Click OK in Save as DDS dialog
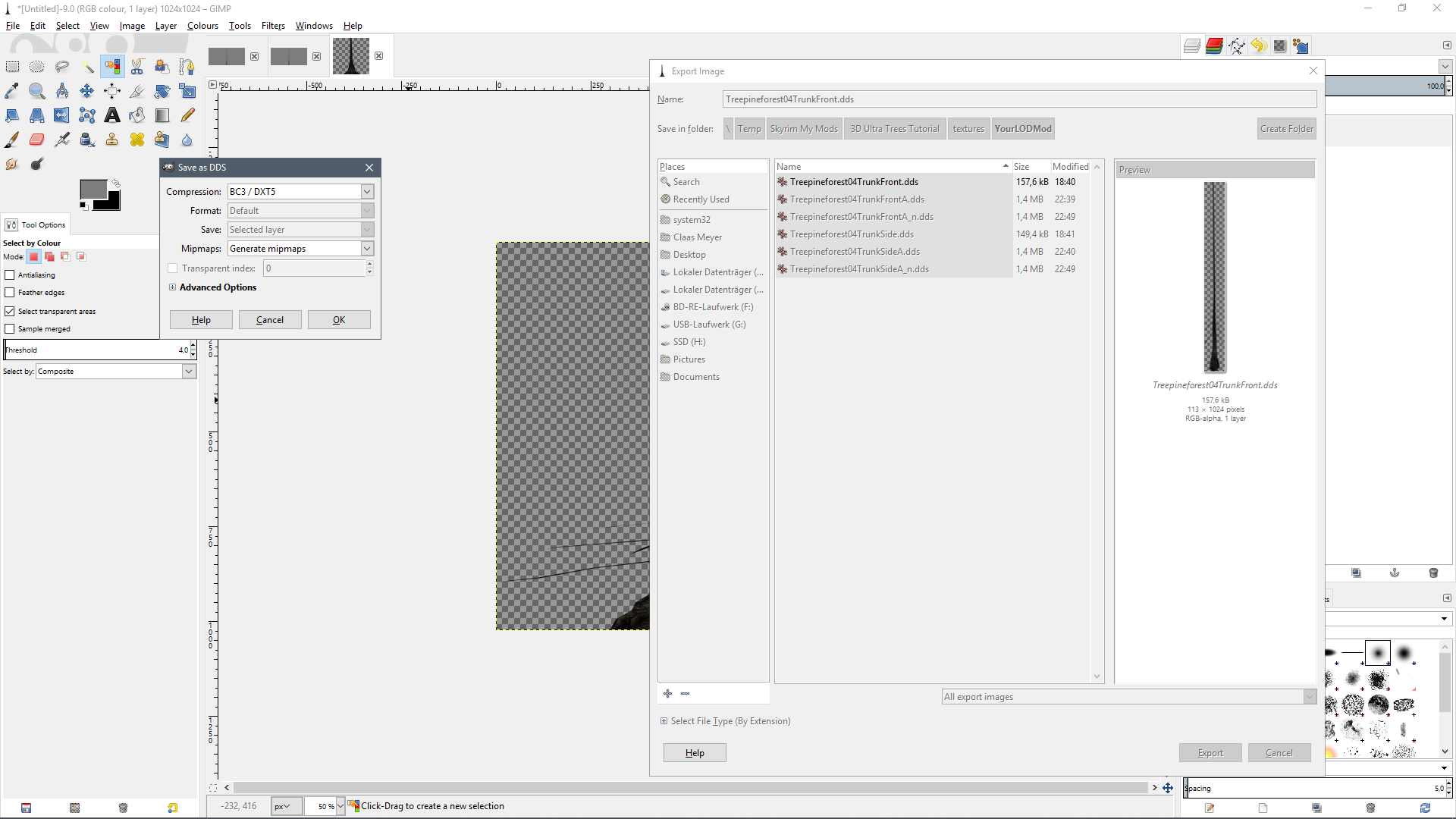 [x=339, y=320]
